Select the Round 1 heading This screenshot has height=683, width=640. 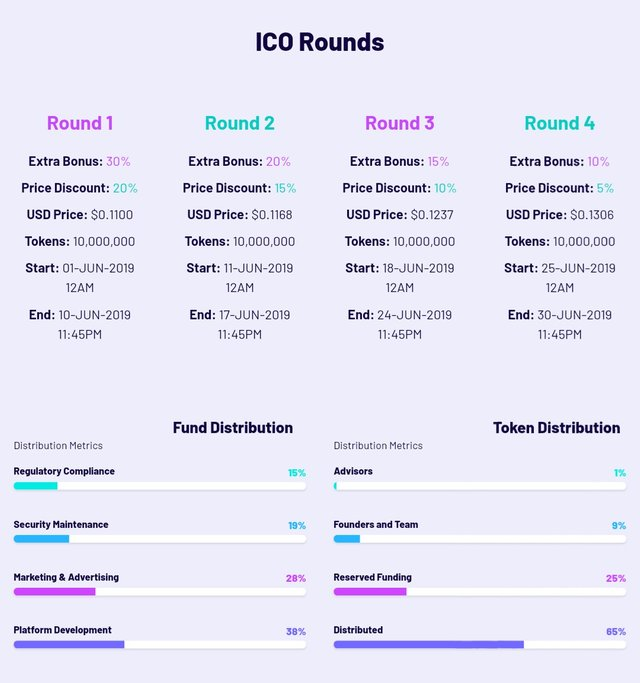(x=80, y=123)
